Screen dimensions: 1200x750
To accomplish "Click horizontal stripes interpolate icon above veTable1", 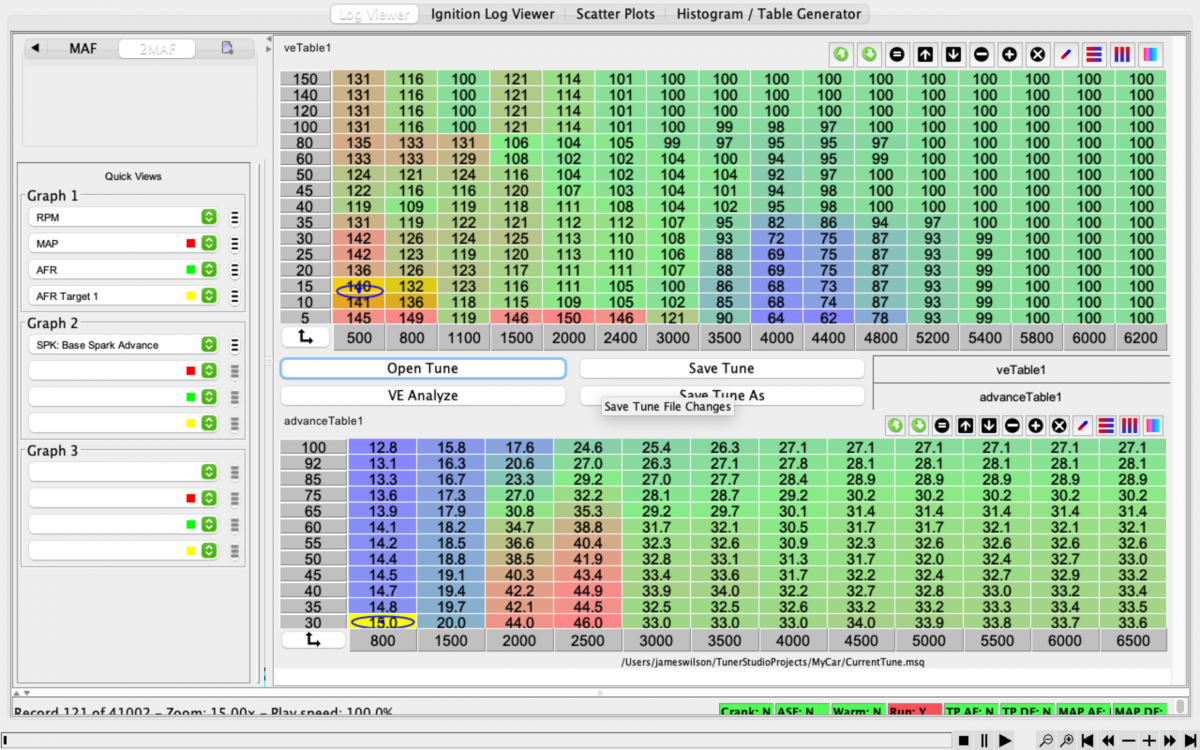I will 1093,54.
